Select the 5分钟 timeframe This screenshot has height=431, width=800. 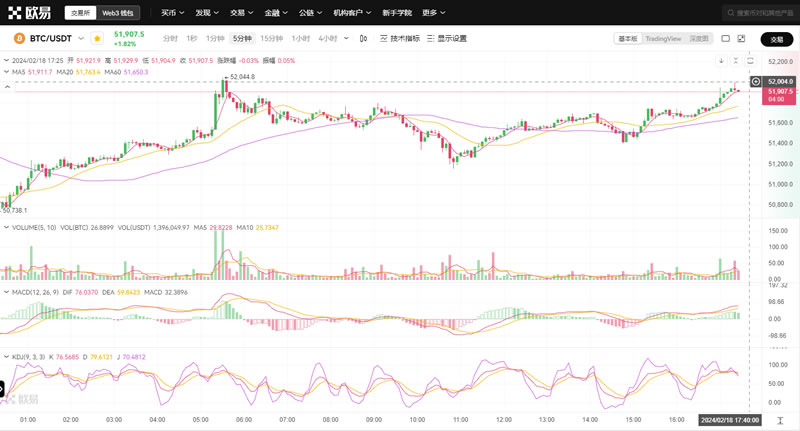[242, 38]
